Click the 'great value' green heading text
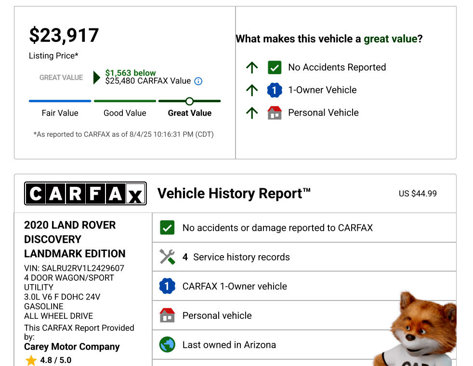Screen dimensions: 473x366 (390, 39)
